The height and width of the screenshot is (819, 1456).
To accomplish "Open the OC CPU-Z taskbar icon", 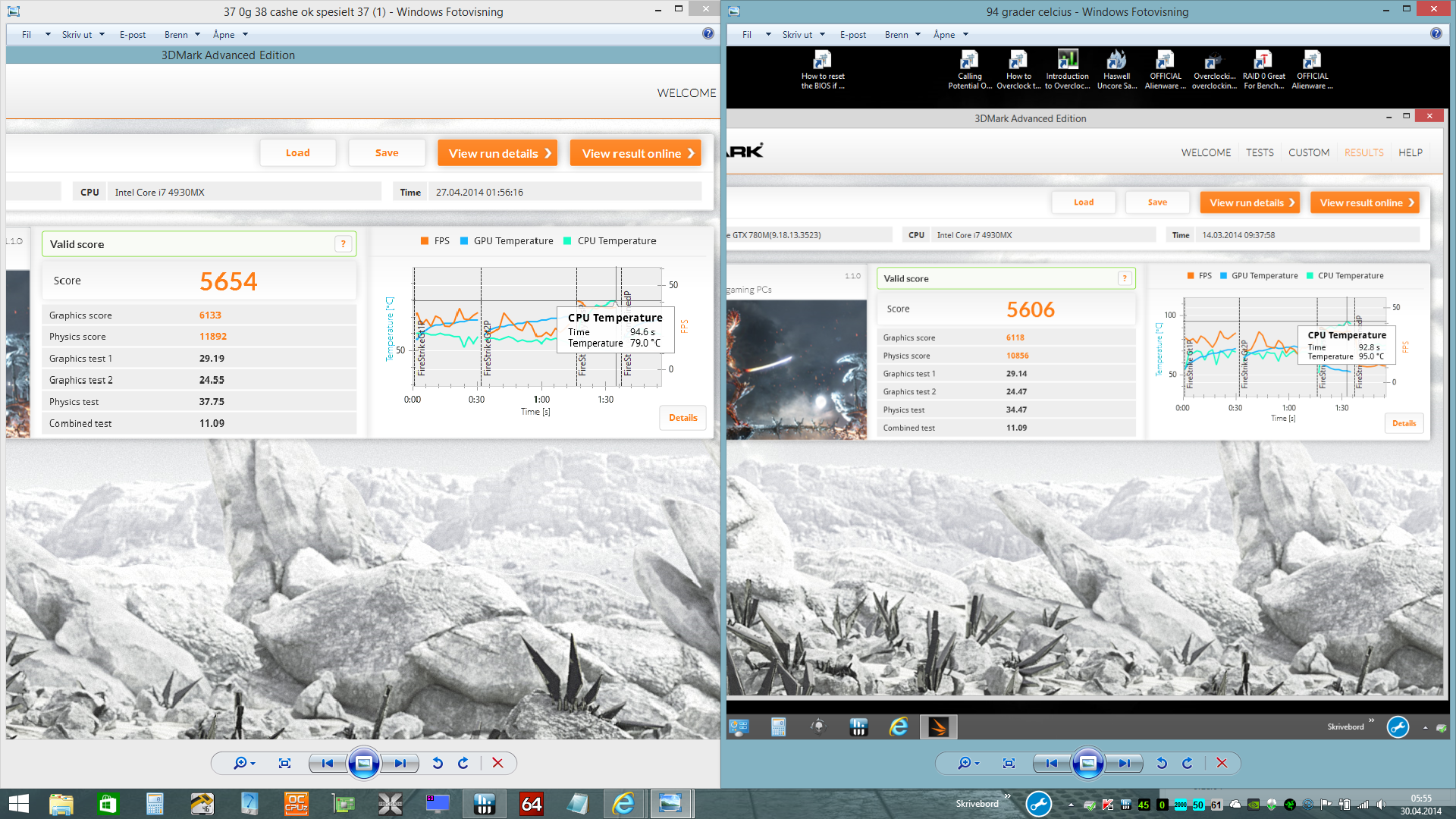I will (296, 804).
